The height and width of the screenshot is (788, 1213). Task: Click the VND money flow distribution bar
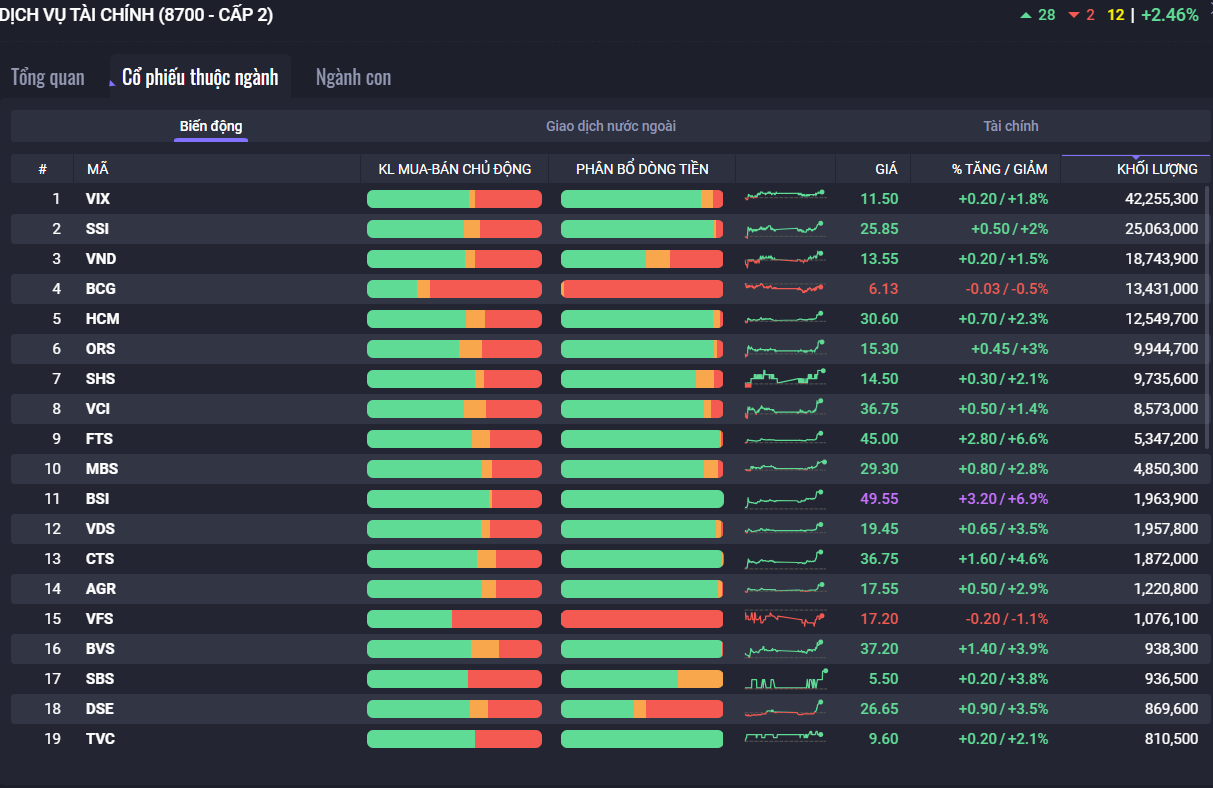[641, 259]
